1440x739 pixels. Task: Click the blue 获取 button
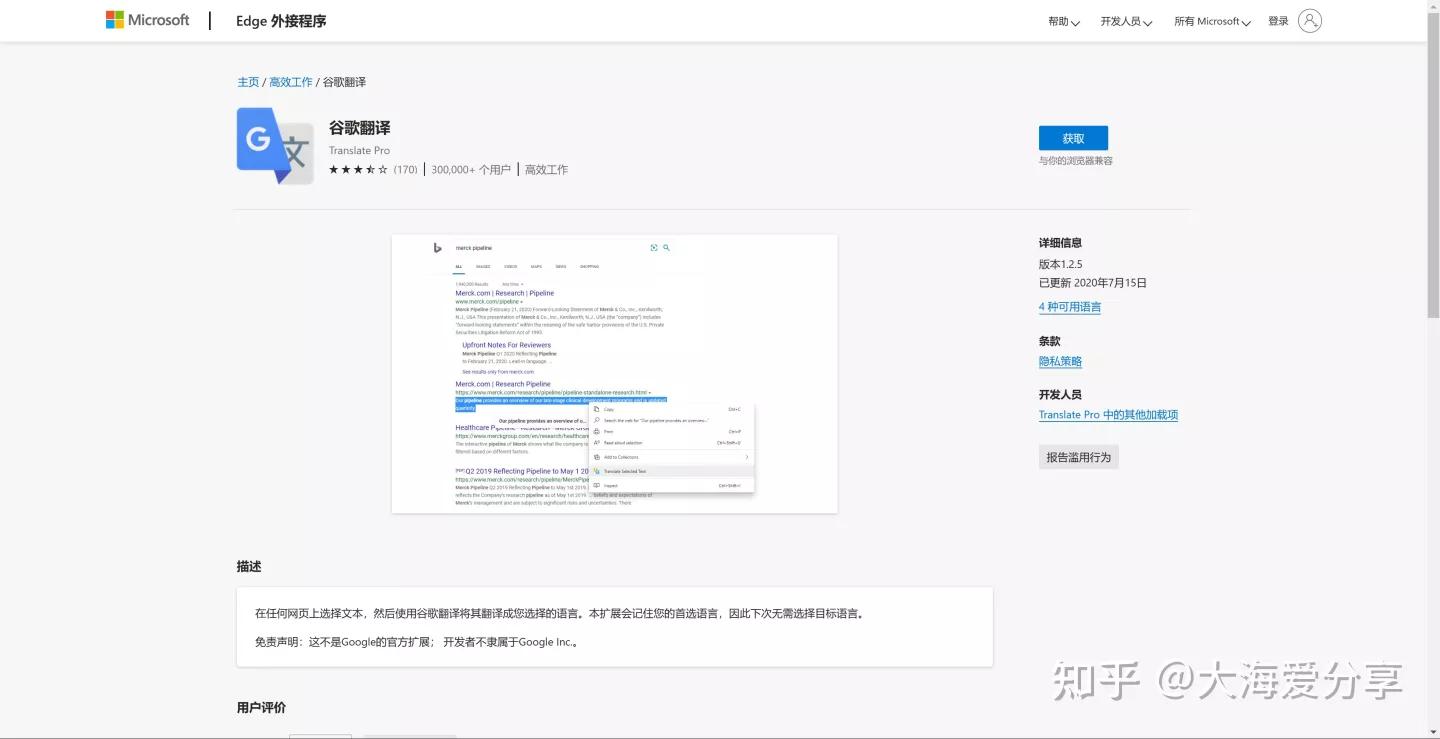click(x=1072, y=137)
